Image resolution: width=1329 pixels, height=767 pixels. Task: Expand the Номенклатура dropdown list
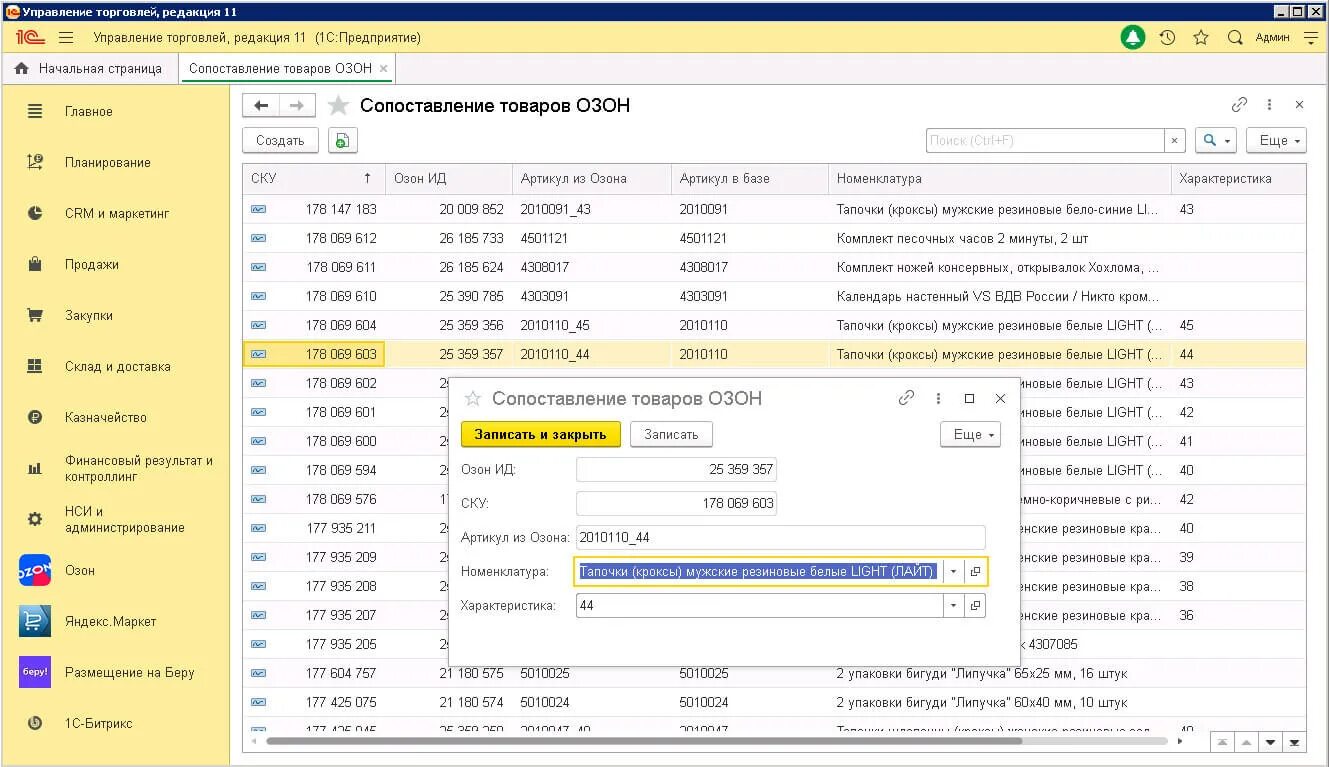pyautogui.click(x=954, y=571)
